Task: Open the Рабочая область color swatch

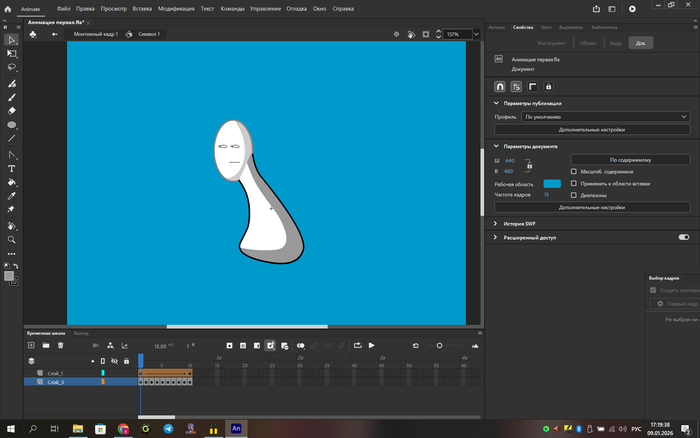Action: pyautogui.click(x=552, y=184)
